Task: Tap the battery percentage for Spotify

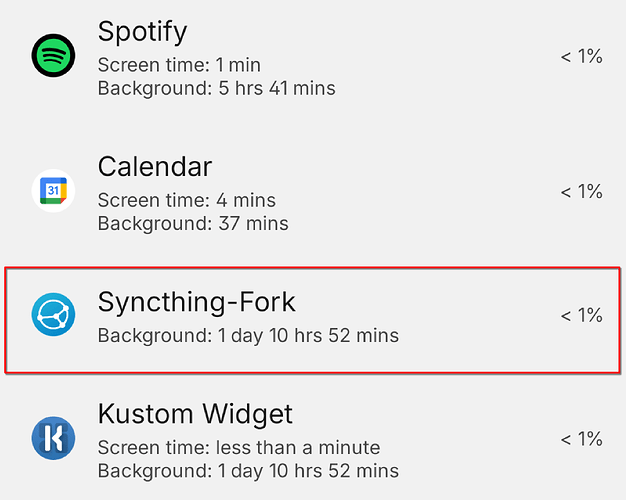Action: 581,57
